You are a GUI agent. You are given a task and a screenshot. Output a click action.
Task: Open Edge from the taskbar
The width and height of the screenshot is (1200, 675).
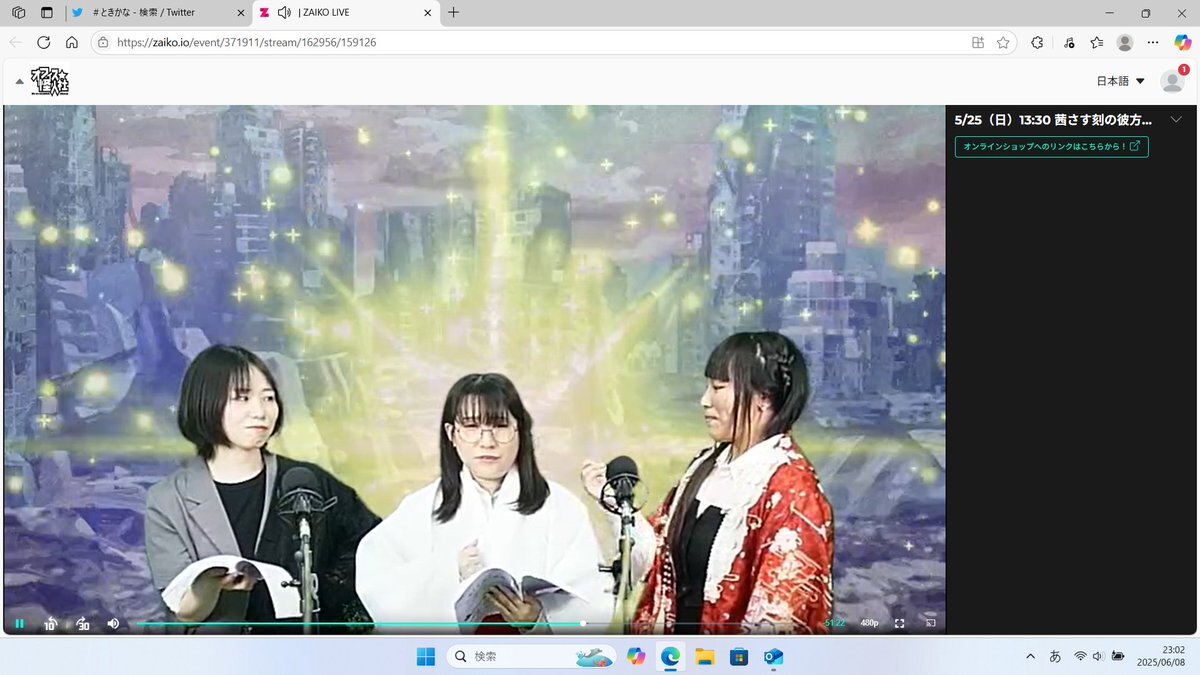click(x=670, y=656)
